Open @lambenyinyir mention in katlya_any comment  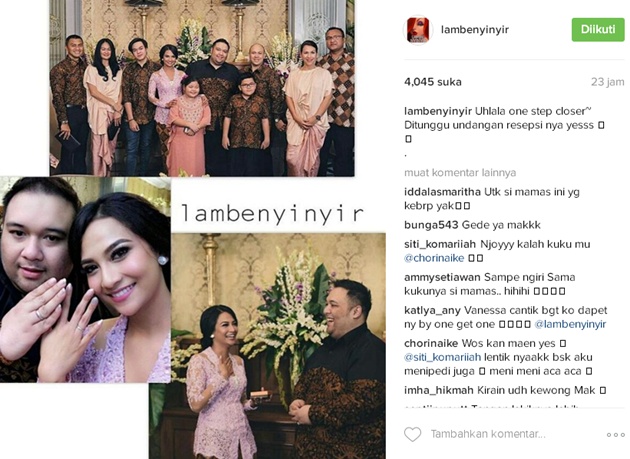(570, 324)
